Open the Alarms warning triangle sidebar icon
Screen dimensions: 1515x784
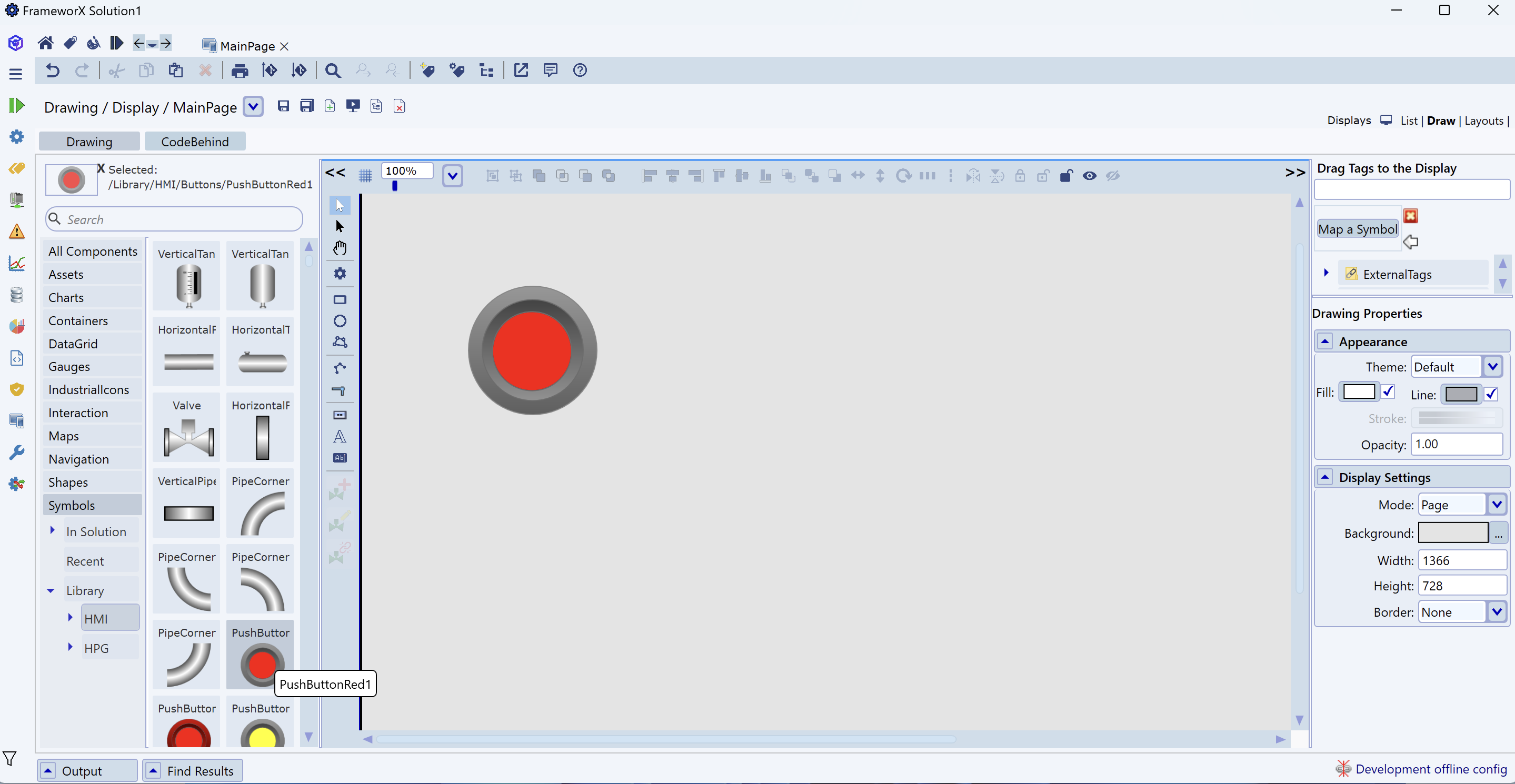point(16,232)
